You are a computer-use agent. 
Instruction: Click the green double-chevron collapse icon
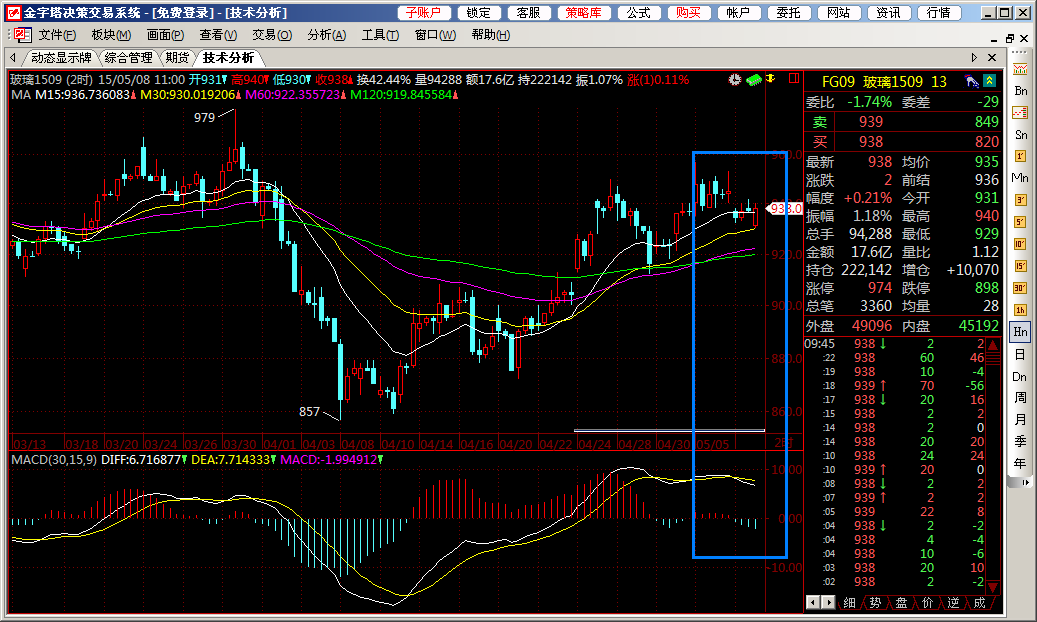(x=989, y=81)
